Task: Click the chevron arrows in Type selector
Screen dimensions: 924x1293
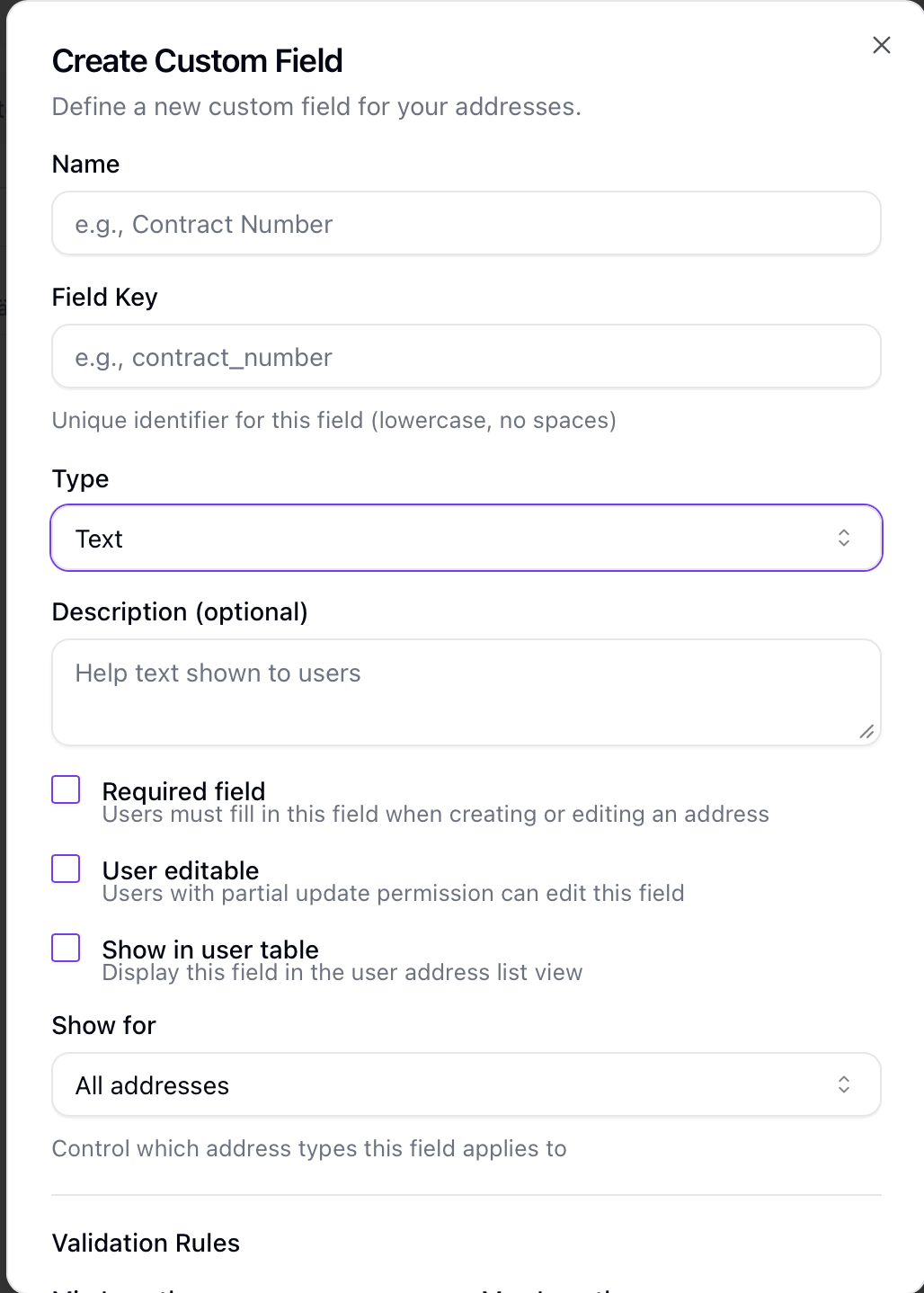Action: [844, 538]
